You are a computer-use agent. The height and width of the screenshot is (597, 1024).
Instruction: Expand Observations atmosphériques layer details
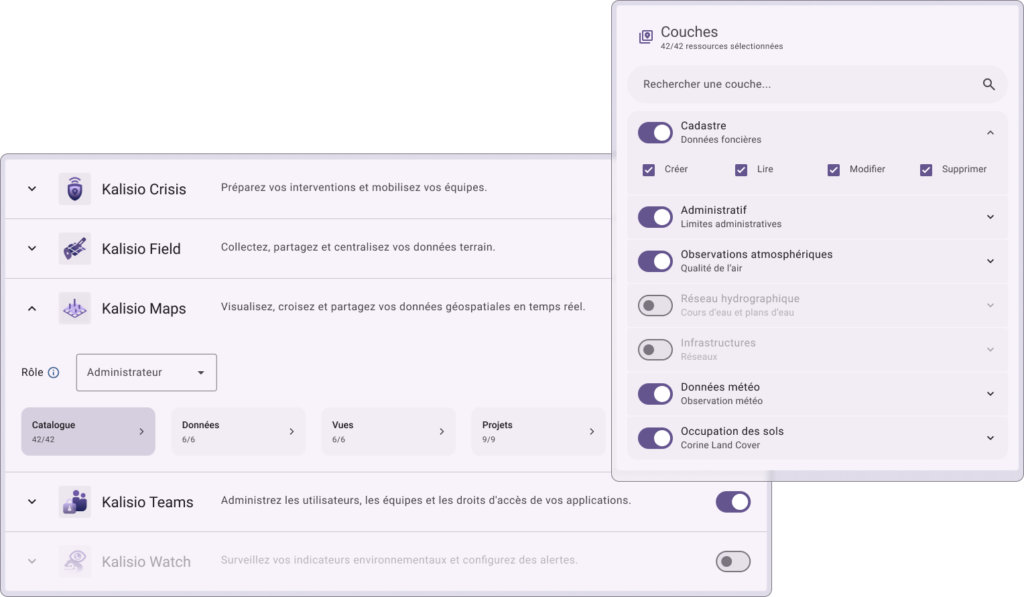pyautogui.click(x=990, y=261)
